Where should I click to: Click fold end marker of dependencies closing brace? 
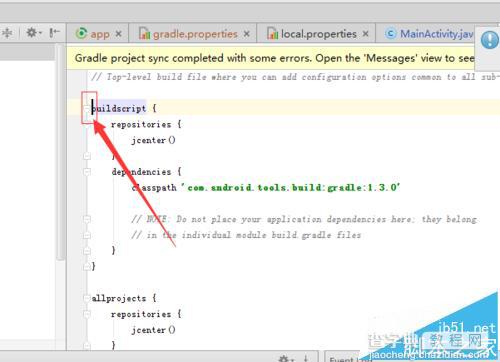click(87, 250)
